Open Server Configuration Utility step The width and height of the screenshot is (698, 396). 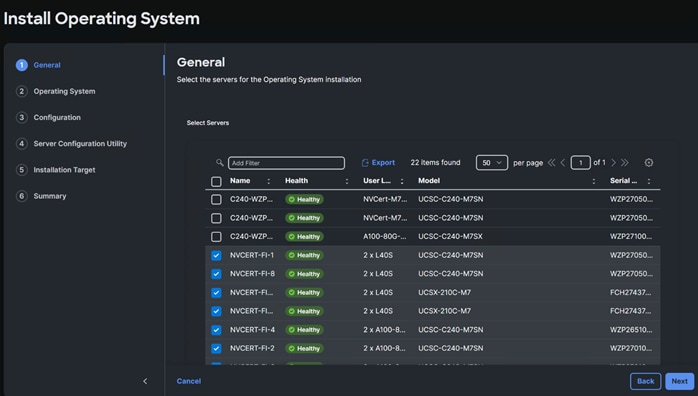click(80, 144)
